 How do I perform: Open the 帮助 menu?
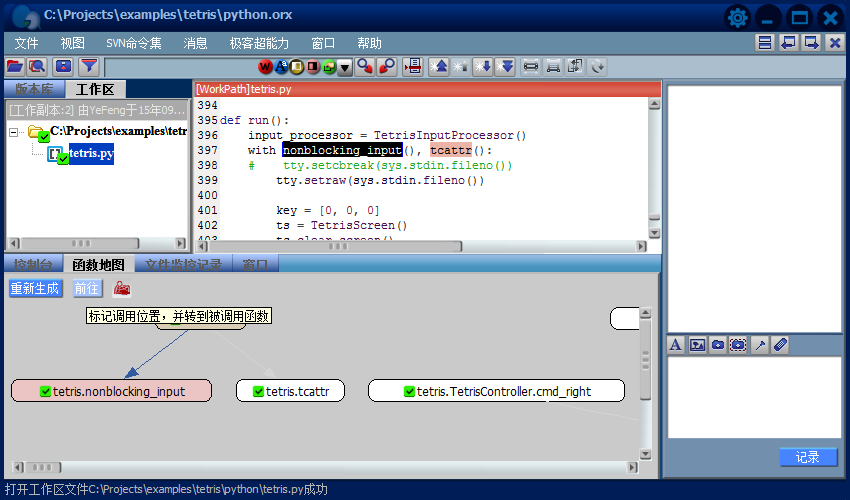point(369,43)
